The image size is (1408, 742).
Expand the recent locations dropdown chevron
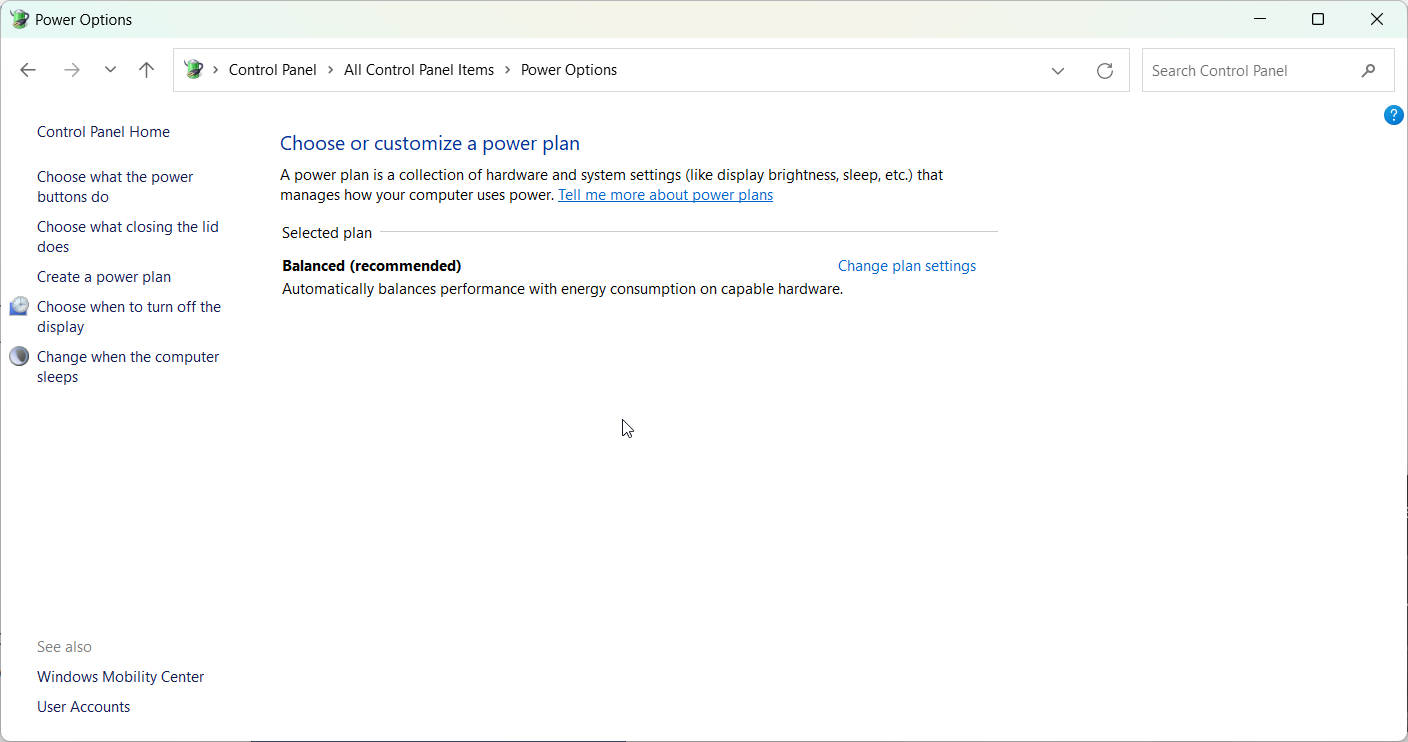point(110,70)
